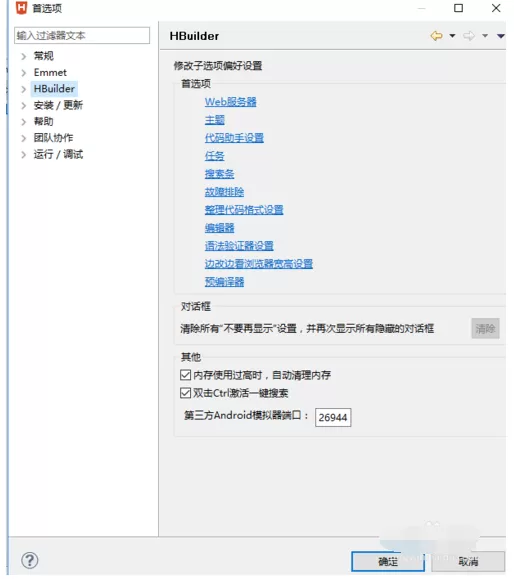The image size is (514, 579).
Task: Expand the Emmet tree node
Action: coord(24,73)
